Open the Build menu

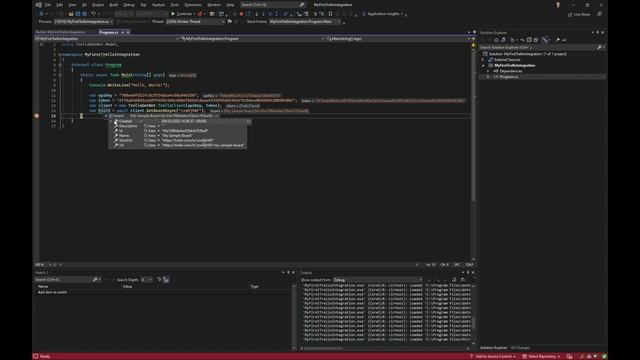(x=114, y=5)
